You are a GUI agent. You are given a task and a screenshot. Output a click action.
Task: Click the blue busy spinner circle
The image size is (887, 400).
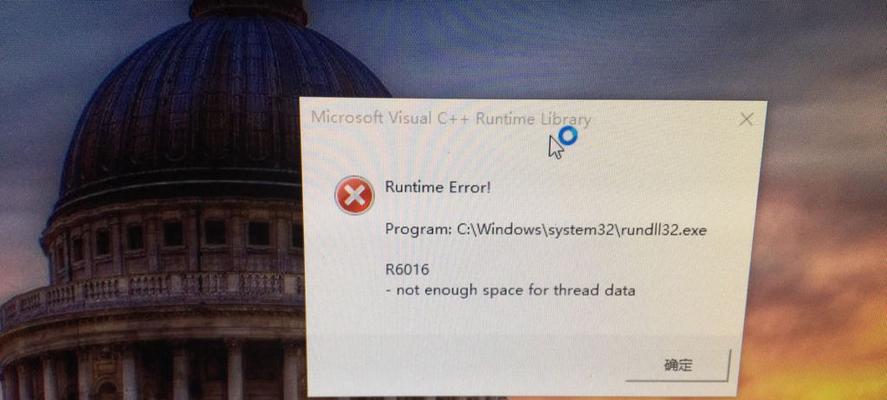click(x=568, y=135)
